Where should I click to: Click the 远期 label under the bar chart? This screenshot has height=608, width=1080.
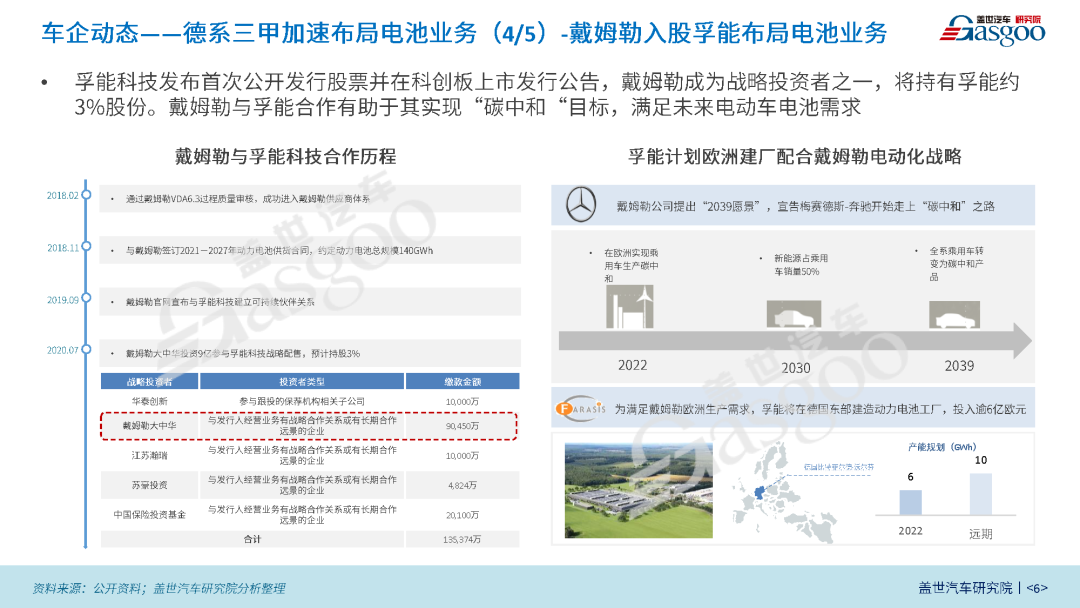(981, 534)
